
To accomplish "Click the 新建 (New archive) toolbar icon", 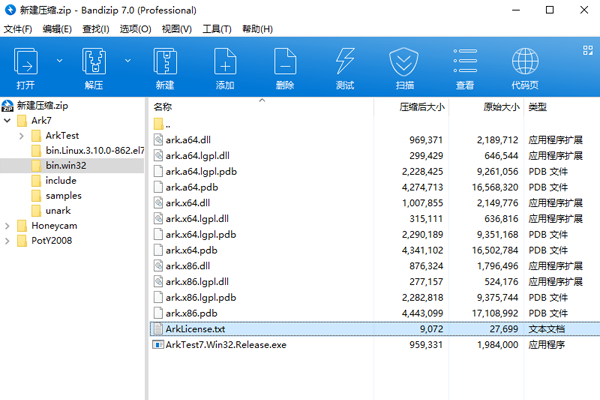I will click(164, 64).
